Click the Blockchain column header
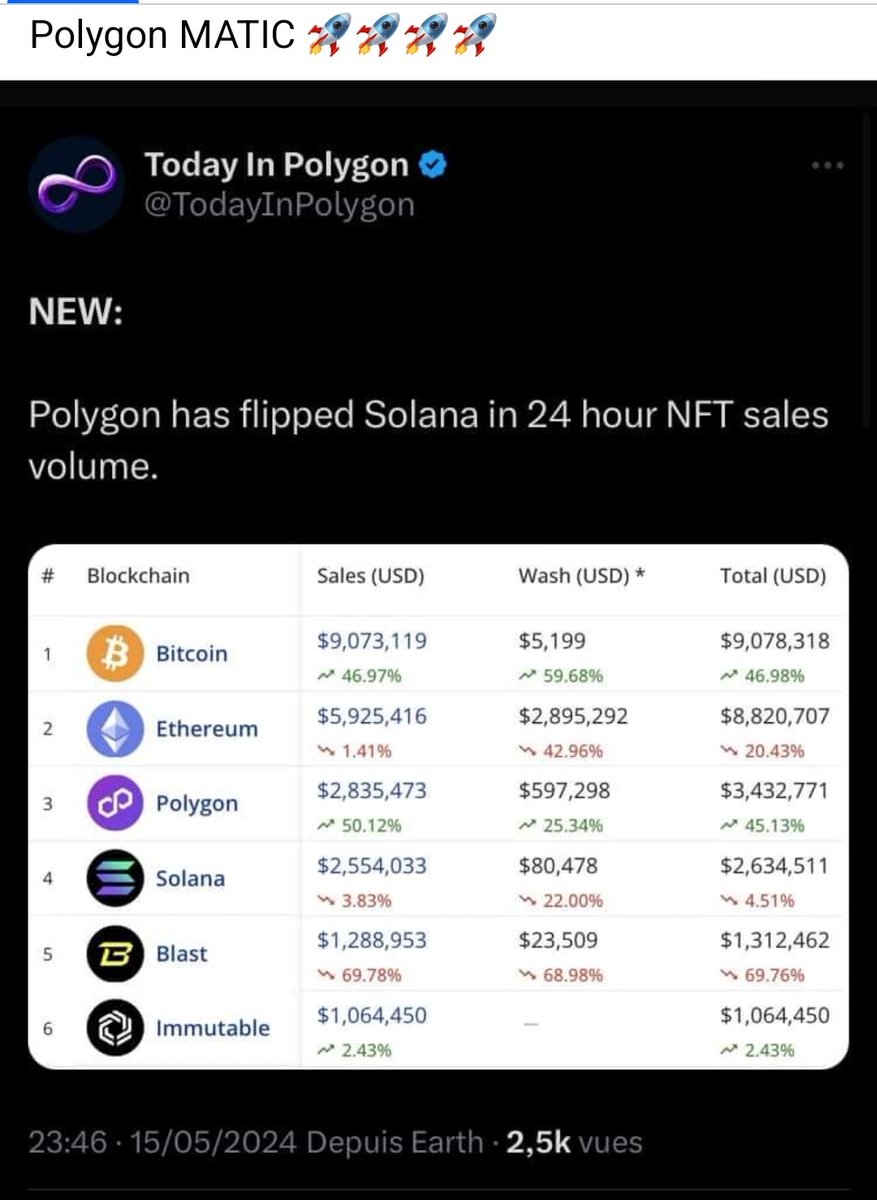877x1200 pixels. [x=138, y=576]
